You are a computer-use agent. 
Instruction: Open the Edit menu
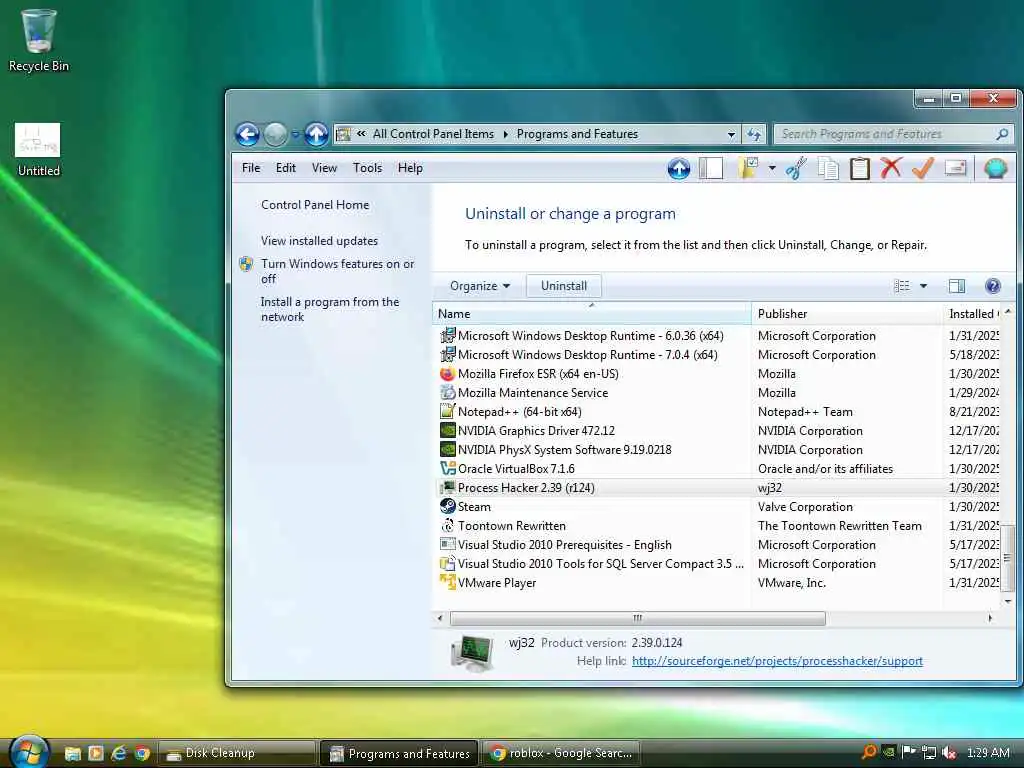coord(285,168)
